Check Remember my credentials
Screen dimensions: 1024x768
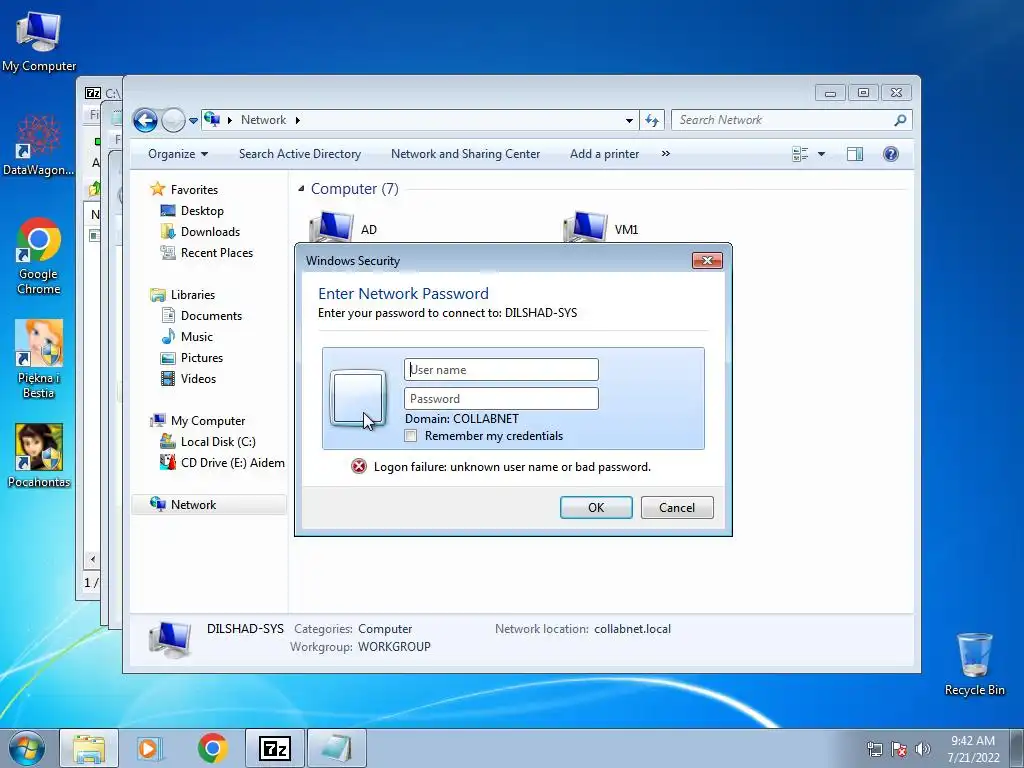410,436
